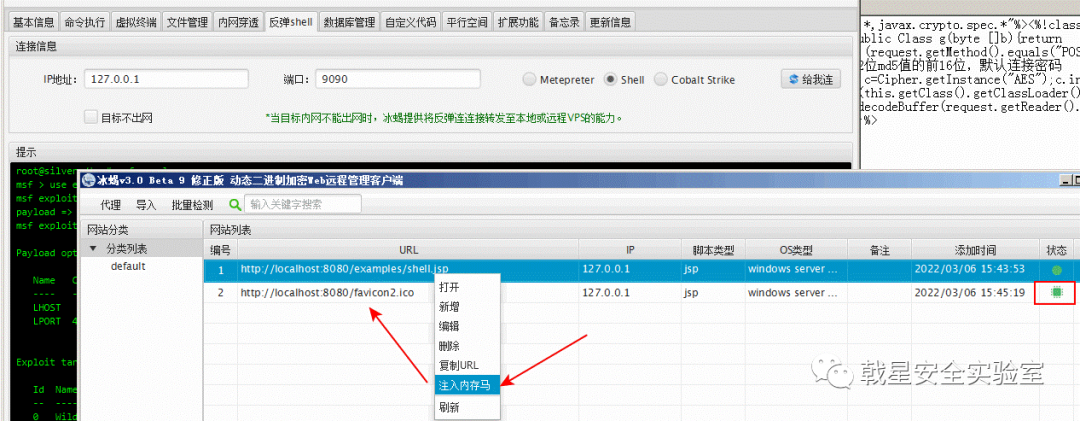Choose 刷新 from the context menu
The image size is (1080, 421).
(468, 407)
